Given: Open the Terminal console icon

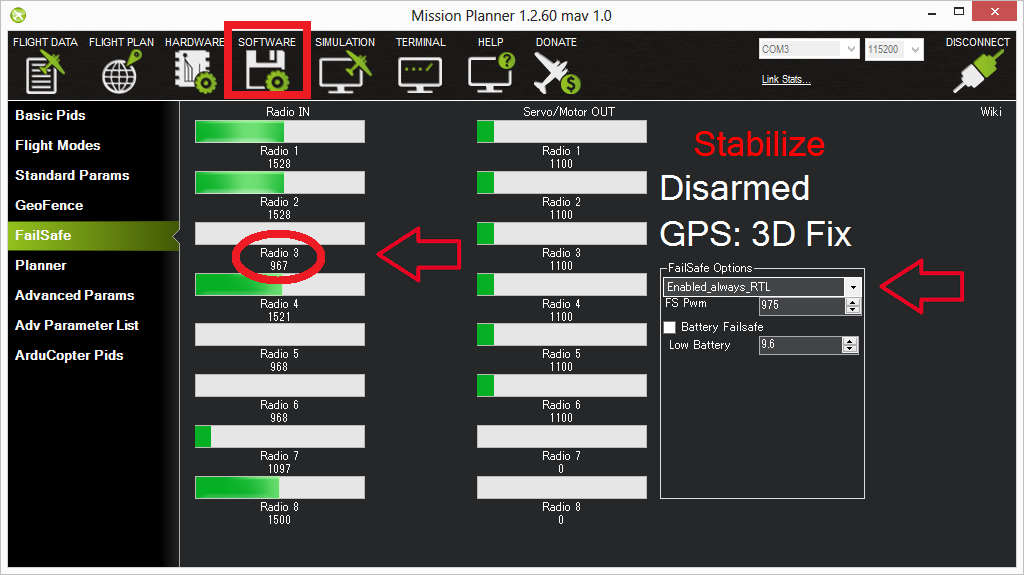Looking at the screenshot, I should [x=420, y=74].
